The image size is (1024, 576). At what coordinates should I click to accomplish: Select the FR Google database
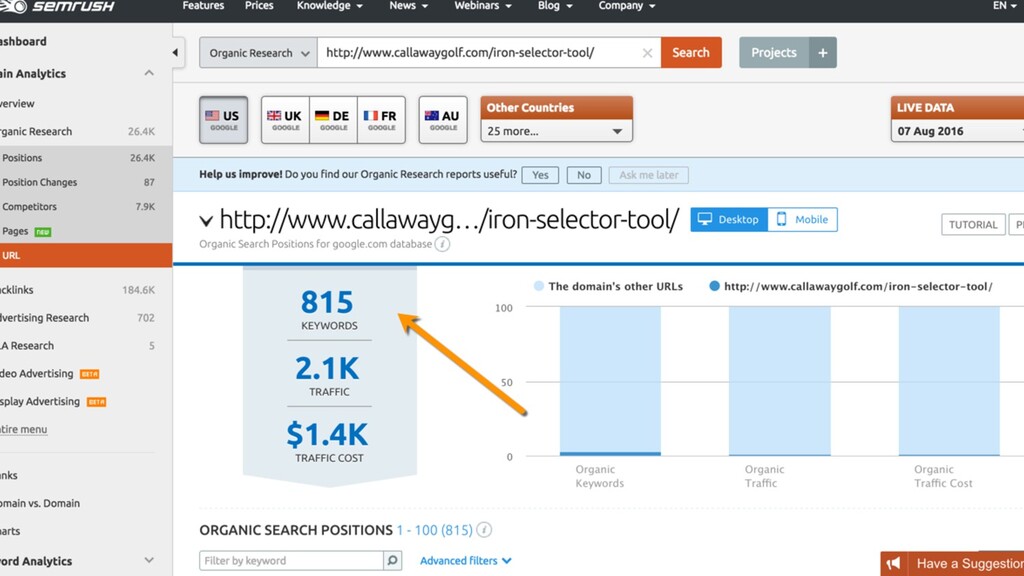381,120
